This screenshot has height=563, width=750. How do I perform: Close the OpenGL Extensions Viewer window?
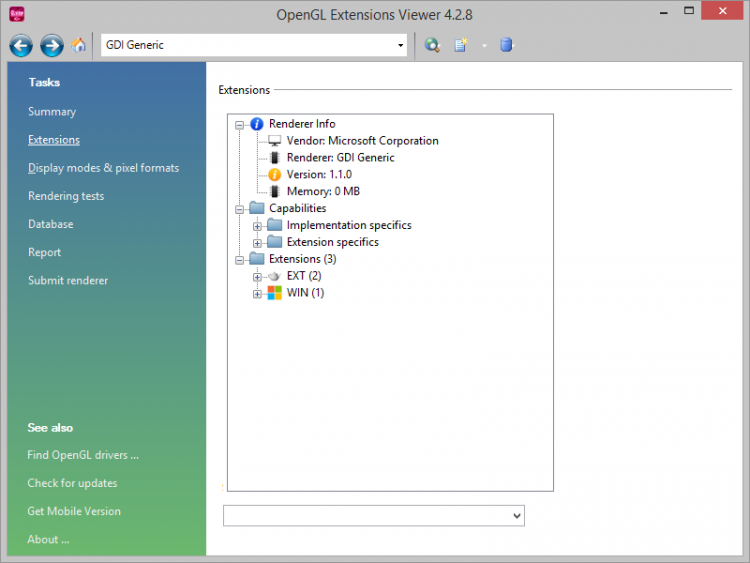[722, 11]
